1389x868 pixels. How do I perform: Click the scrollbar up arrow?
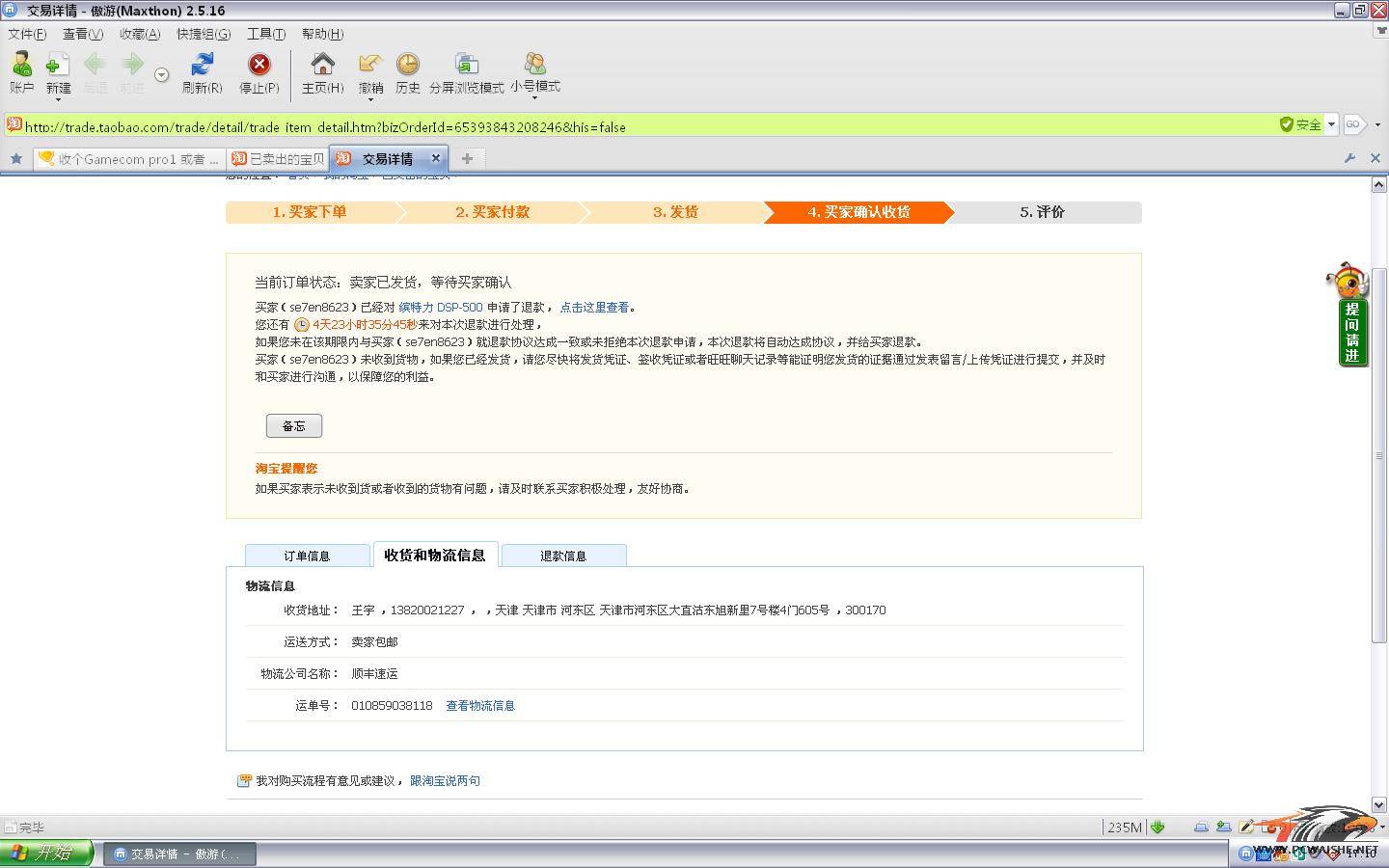[x=1379, y=183]
